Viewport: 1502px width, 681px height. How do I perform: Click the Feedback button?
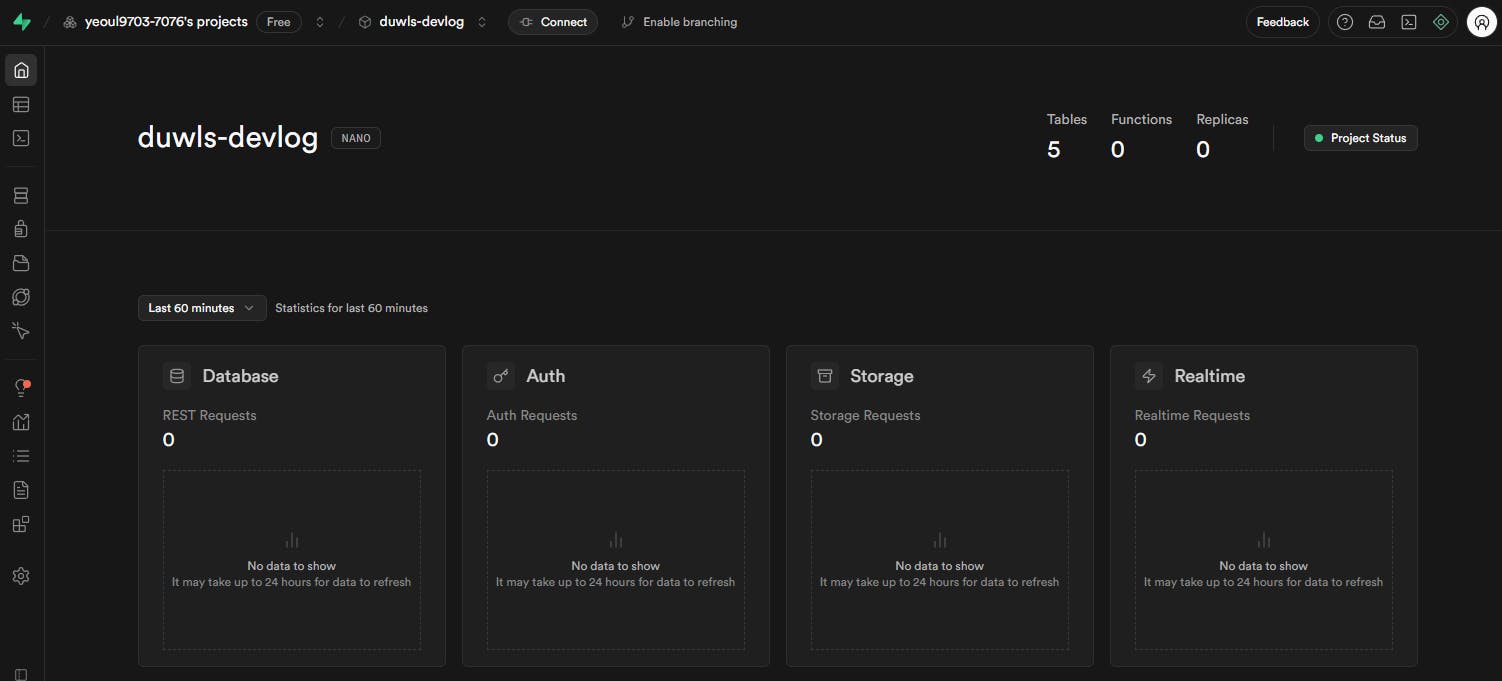tap(1283, 22)
